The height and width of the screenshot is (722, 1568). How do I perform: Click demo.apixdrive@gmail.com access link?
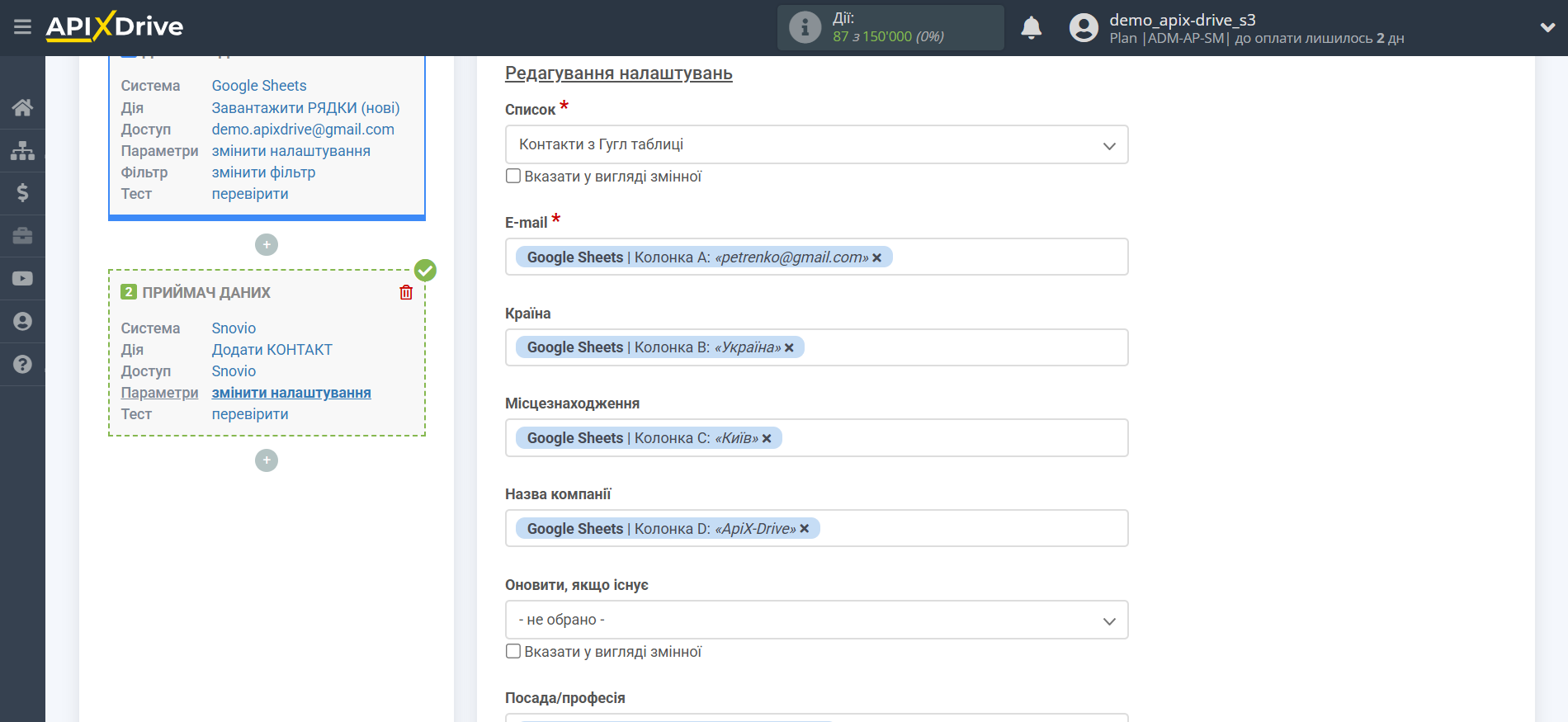(303, 130)
